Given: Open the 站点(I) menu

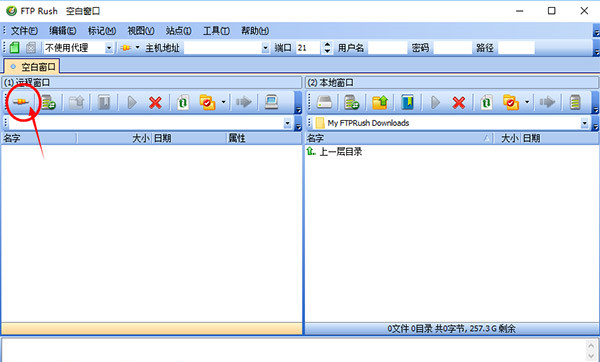Looking at the screenshot, I should point(178,31).
